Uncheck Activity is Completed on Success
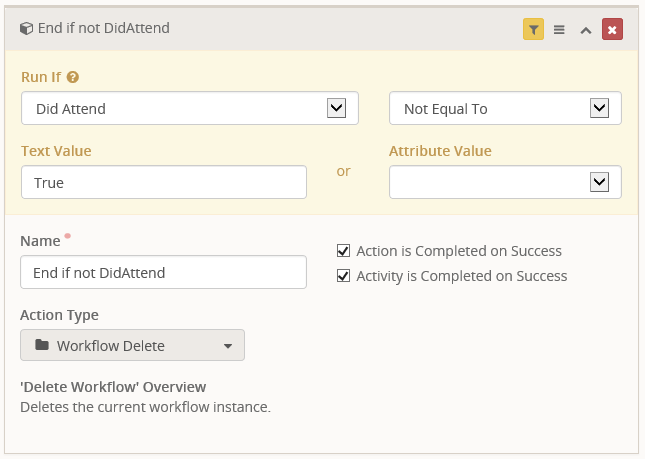Screen dimensions: 645x459 pos(343,276)
